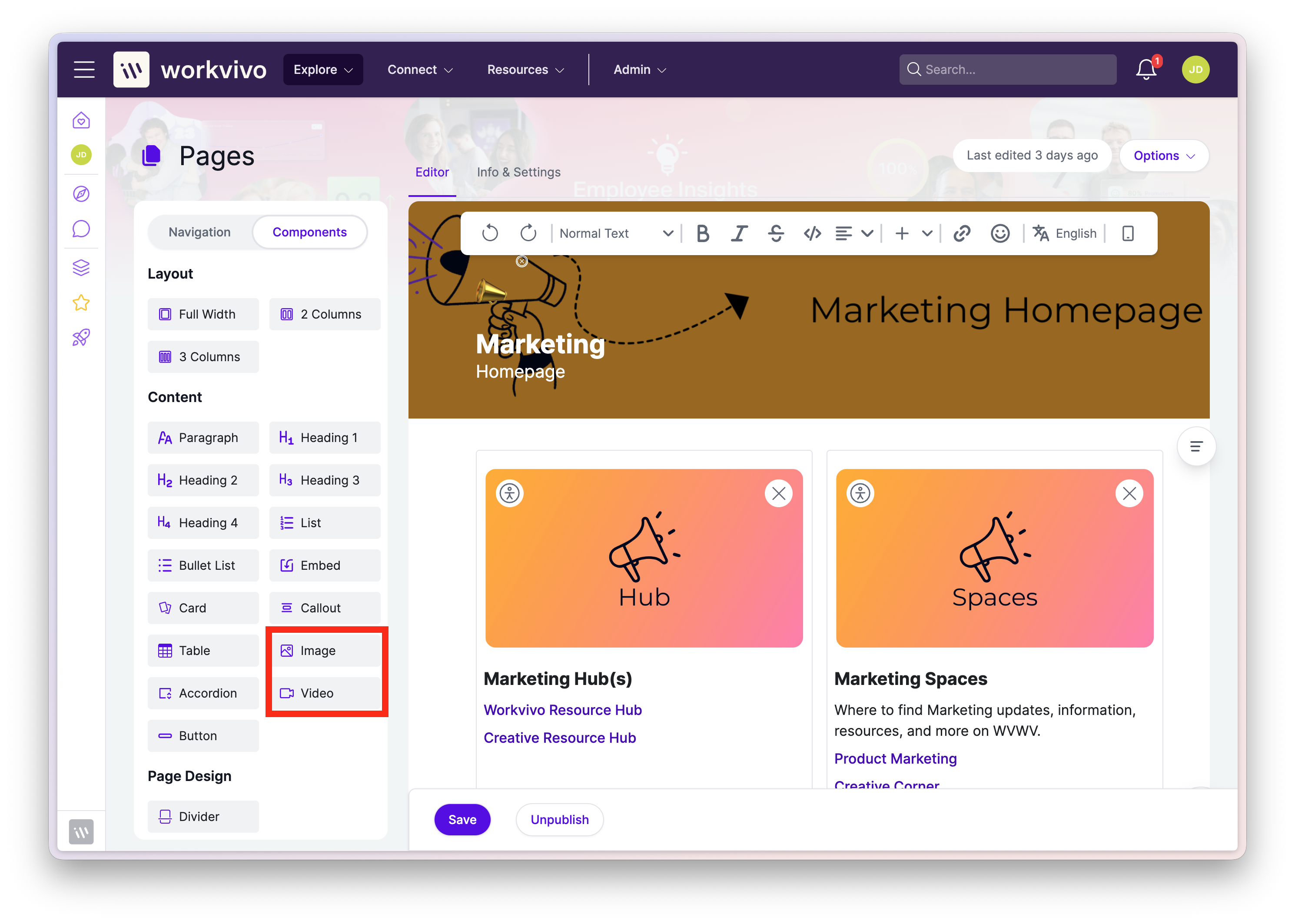Viewport: 1295px width, 924px height.
Task: Open the Workvivo Resource Hub link
Action: click(562, 710)
